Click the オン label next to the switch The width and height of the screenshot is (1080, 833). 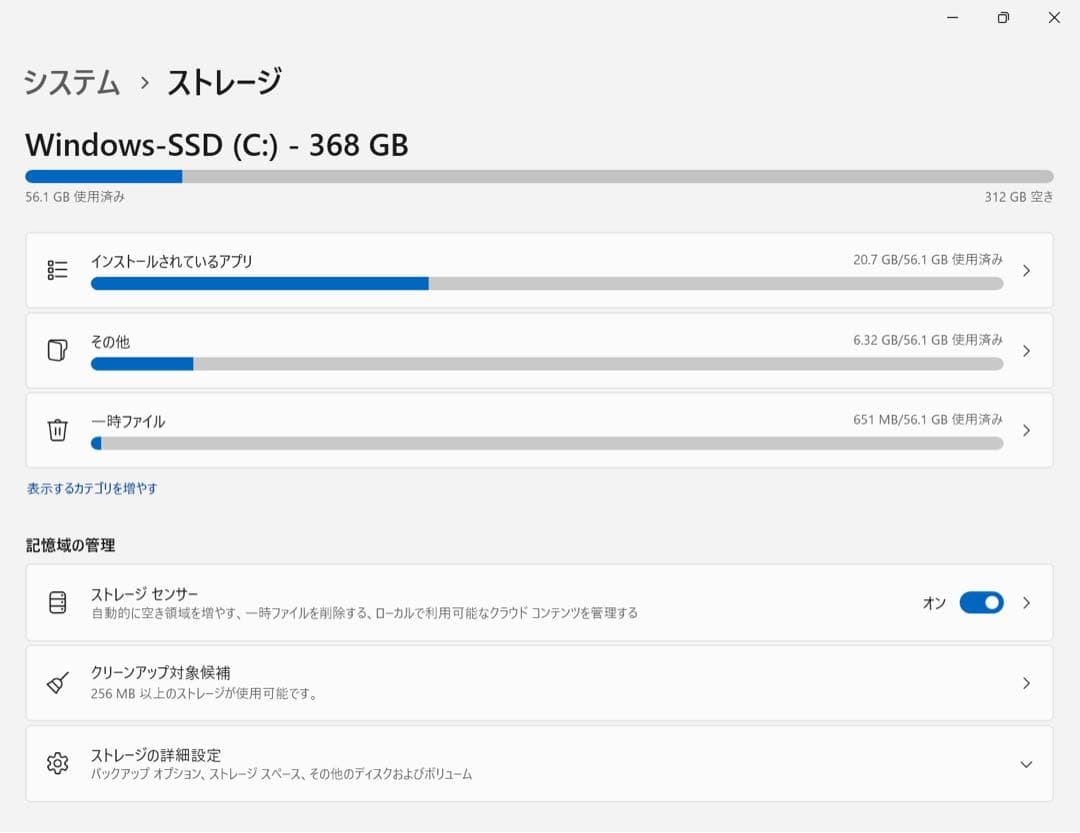pyautogui.click(x=932, y=602)
